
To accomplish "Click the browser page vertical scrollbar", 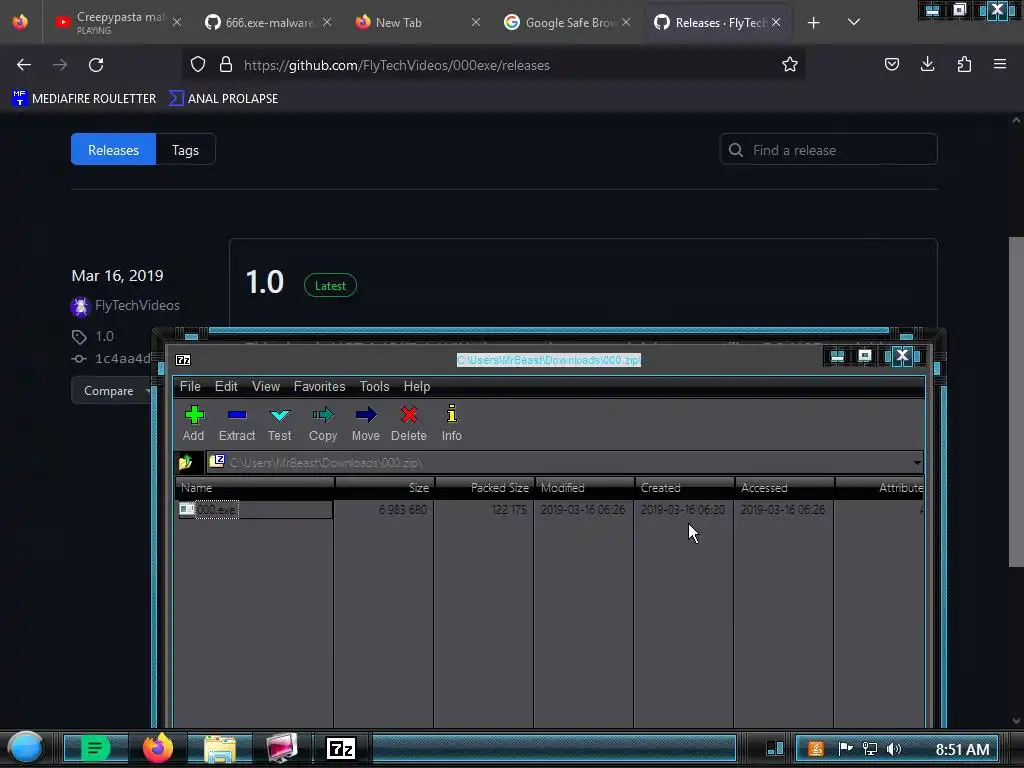I will pyautogui.click(x=1016, y=402).
